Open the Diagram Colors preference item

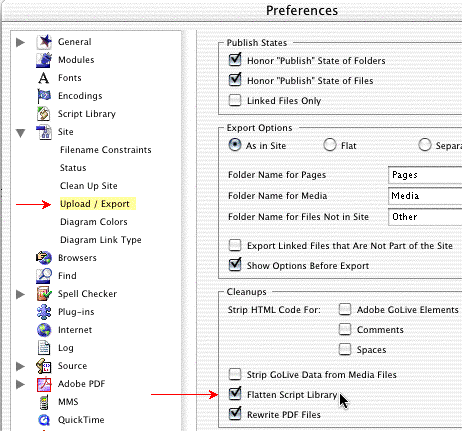click(94, 222)
